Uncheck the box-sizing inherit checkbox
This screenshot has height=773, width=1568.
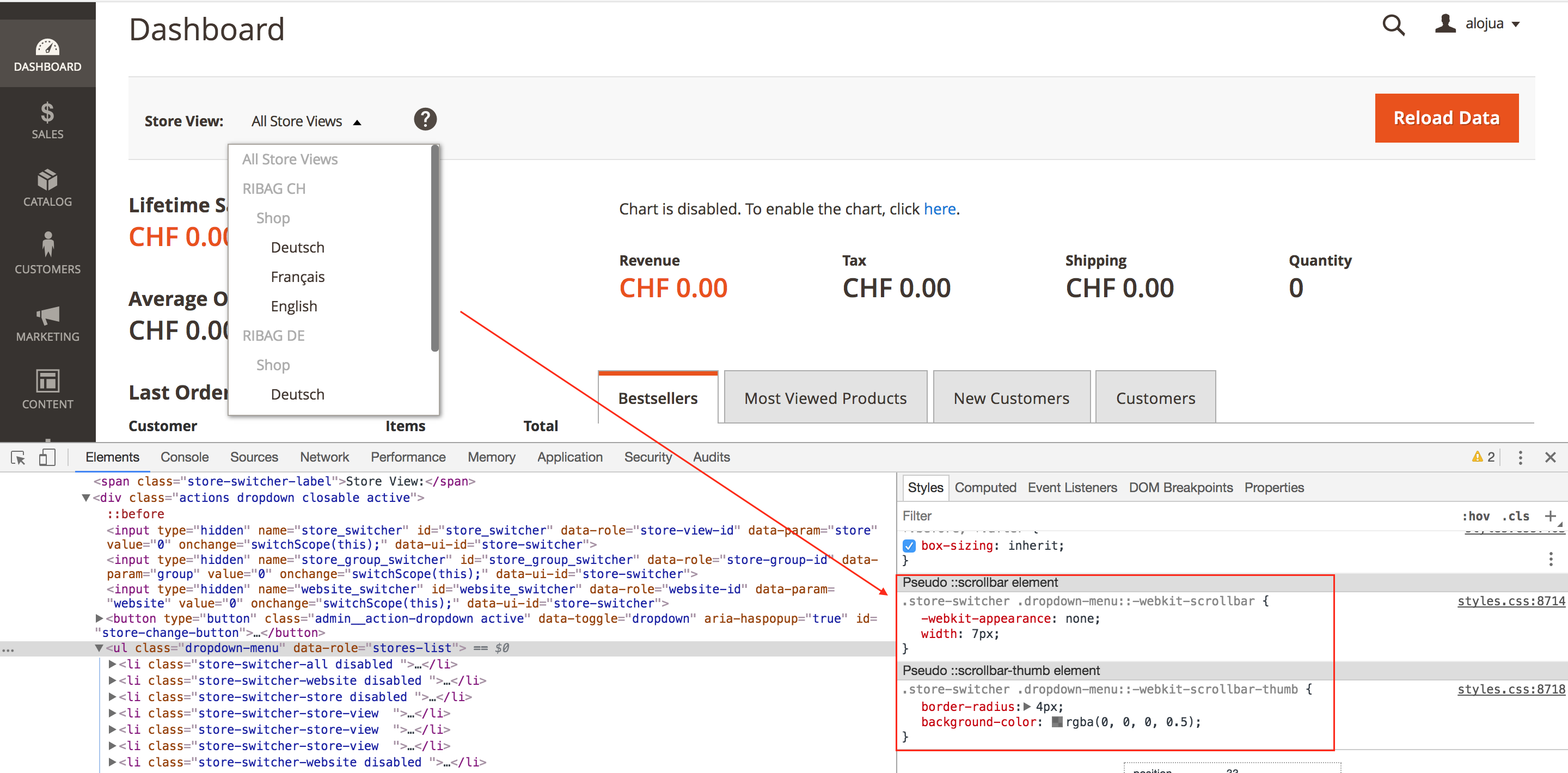click(909, 546)
